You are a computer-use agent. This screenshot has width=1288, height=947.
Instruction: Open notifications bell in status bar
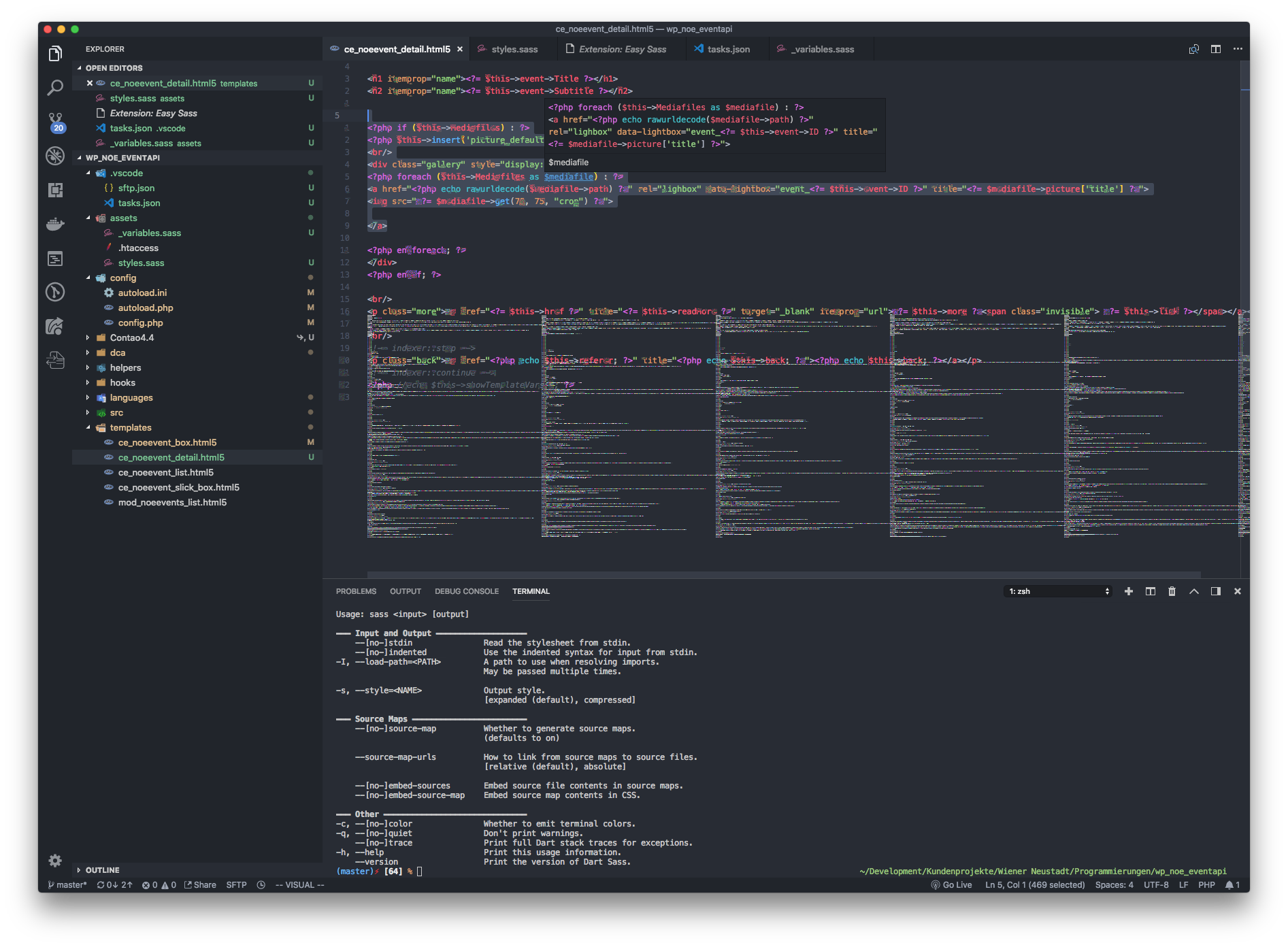pyautogui.click(x=1232, y=885)
